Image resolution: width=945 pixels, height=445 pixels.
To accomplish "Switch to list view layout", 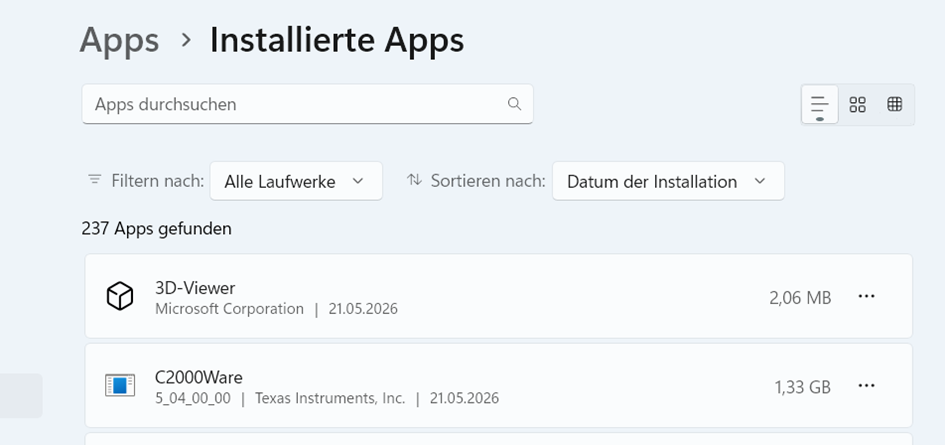I will (820, 105).
